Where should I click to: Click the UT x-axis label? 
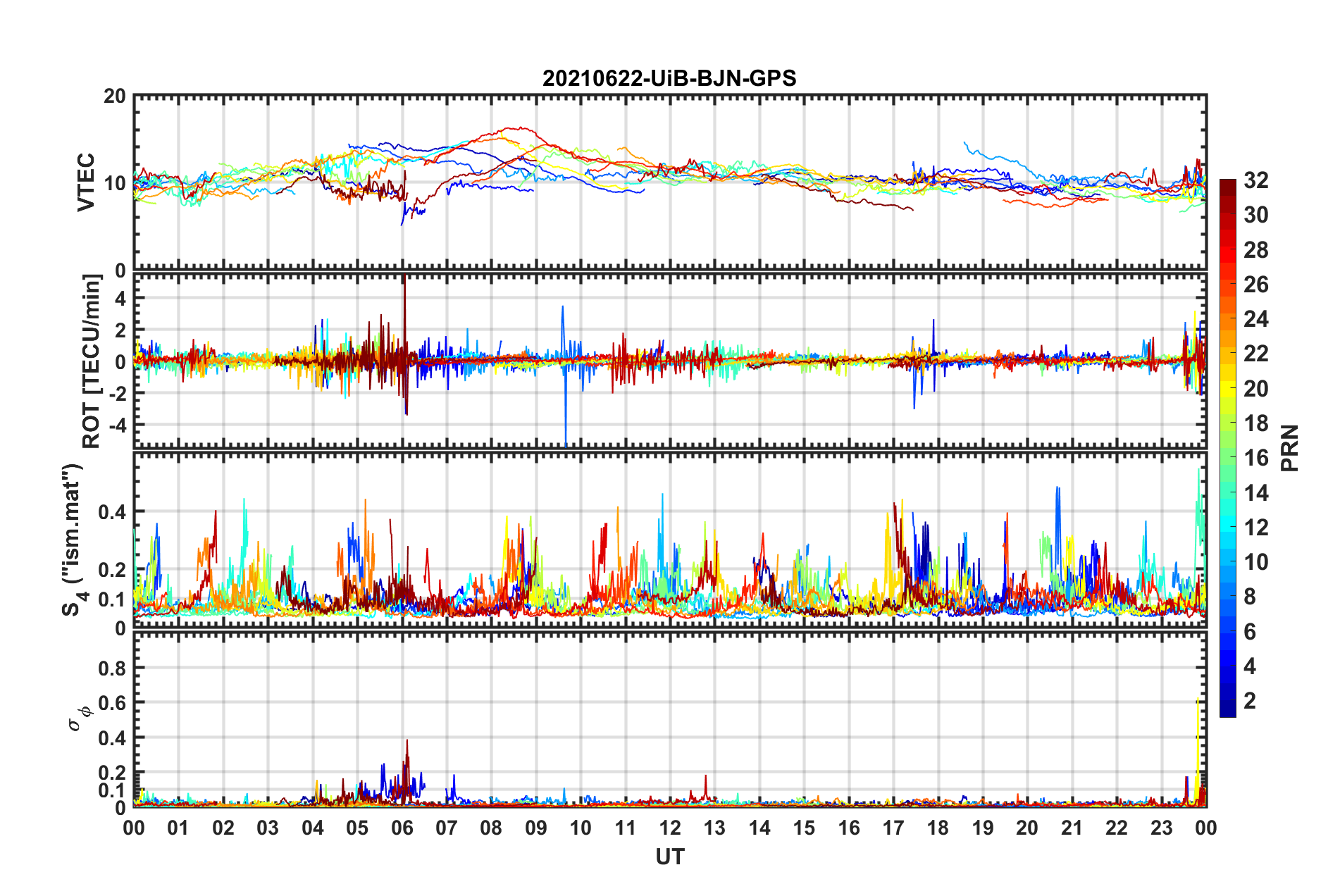(x=670, y=857)
